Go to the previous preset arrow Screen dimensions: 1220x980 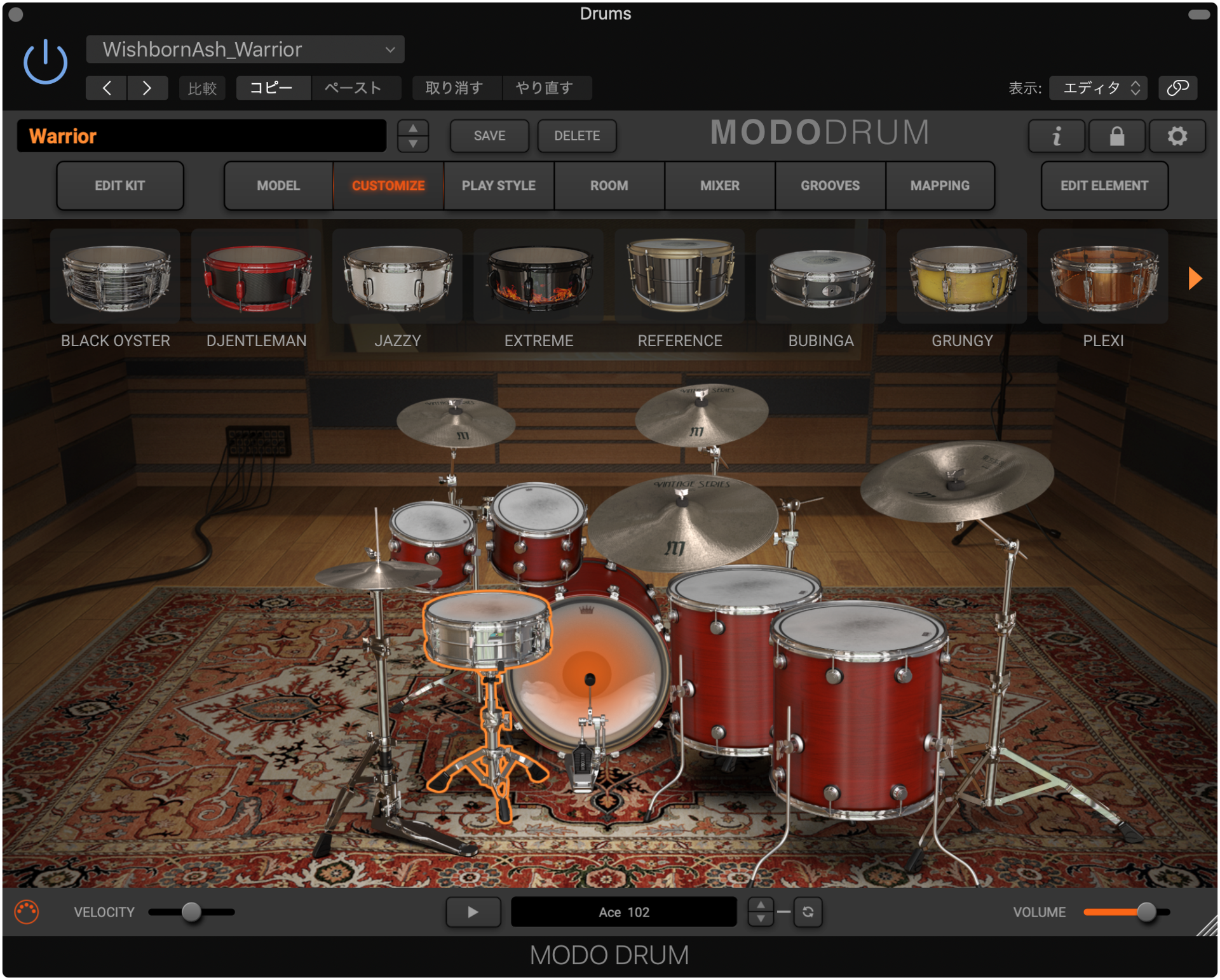coord(107,88)
